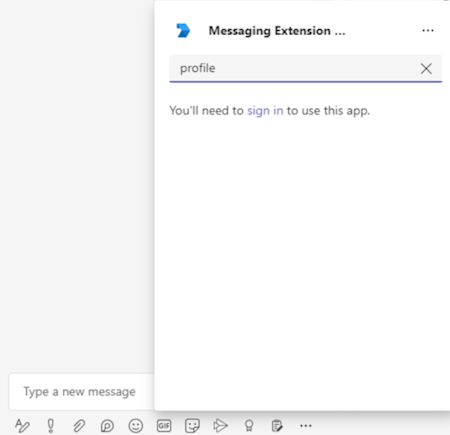
Task: Click the profile search field
Action: 306,68
